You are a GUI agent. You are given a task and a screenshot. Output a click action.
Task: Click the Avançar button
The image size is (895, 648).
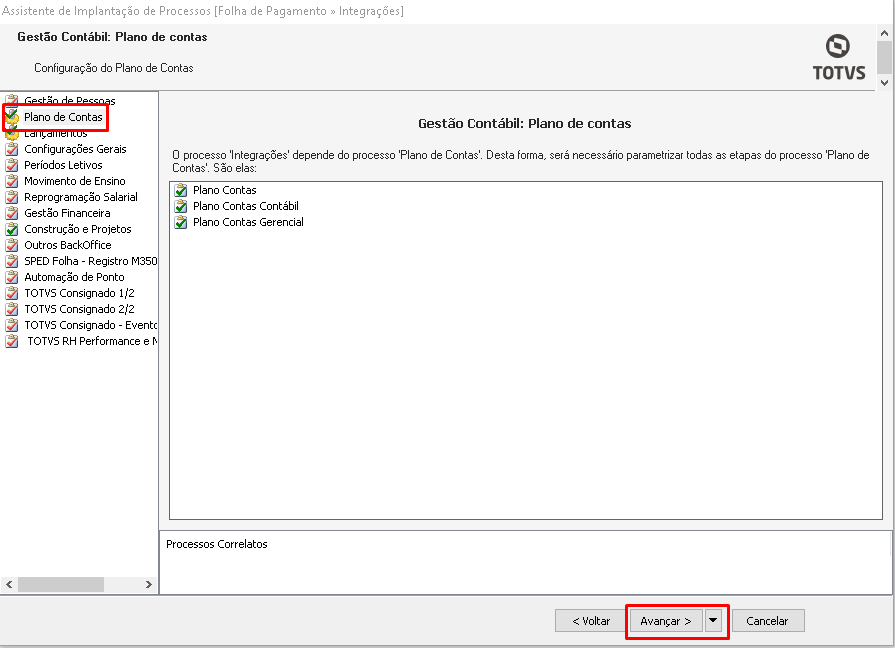666,621
